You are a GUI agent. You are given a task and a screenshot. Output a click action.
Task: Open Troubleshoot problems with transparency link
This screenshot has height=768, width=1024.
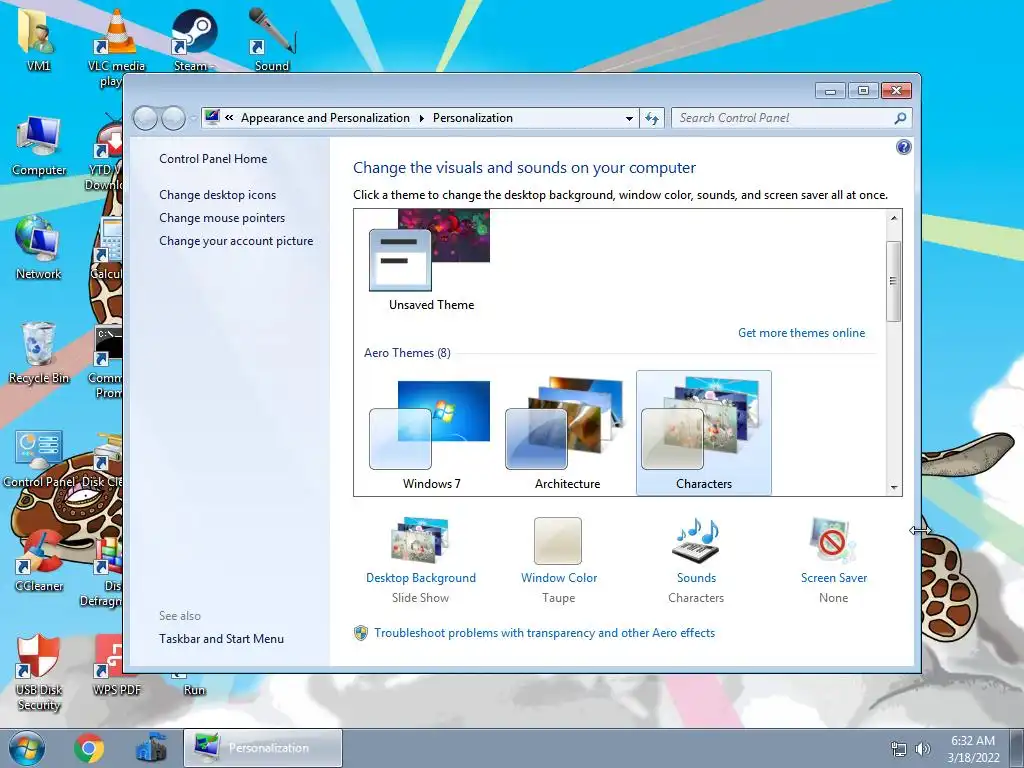coord(545,633)
